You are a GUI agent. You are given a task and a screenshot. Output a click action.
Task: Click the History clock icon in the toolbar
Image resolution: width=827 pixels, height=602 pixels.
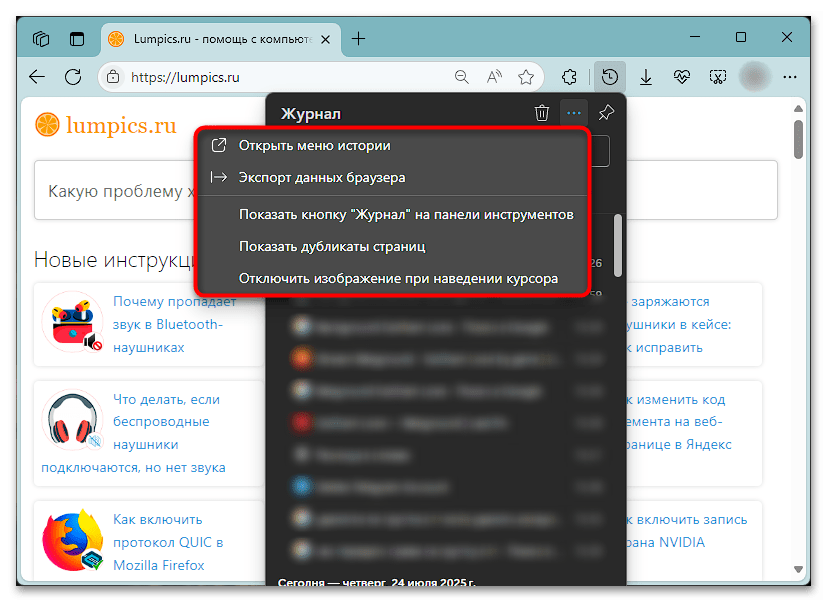(610, 76)
